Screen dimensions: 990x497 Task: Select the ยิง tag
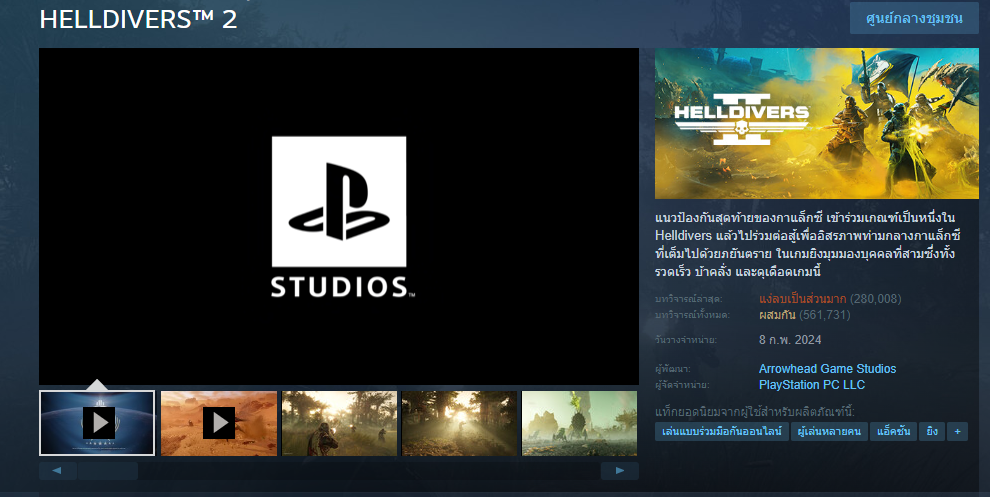tap(932, 432)
